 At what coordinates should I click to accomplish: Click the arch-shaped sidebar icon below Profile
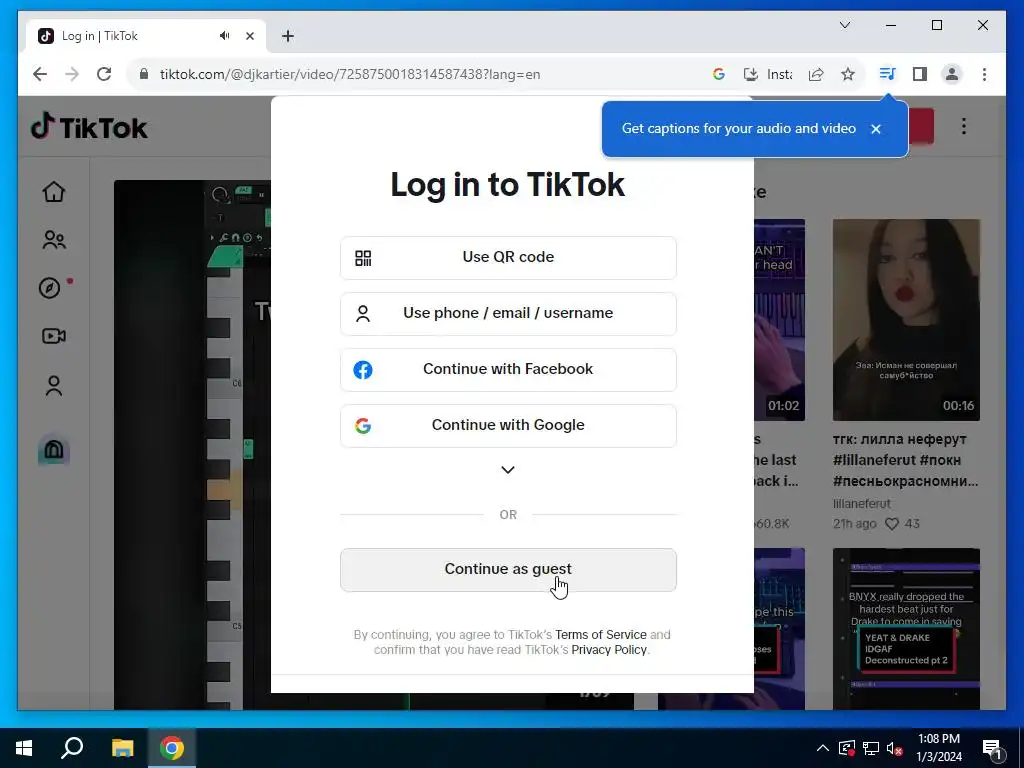(54, 450)
